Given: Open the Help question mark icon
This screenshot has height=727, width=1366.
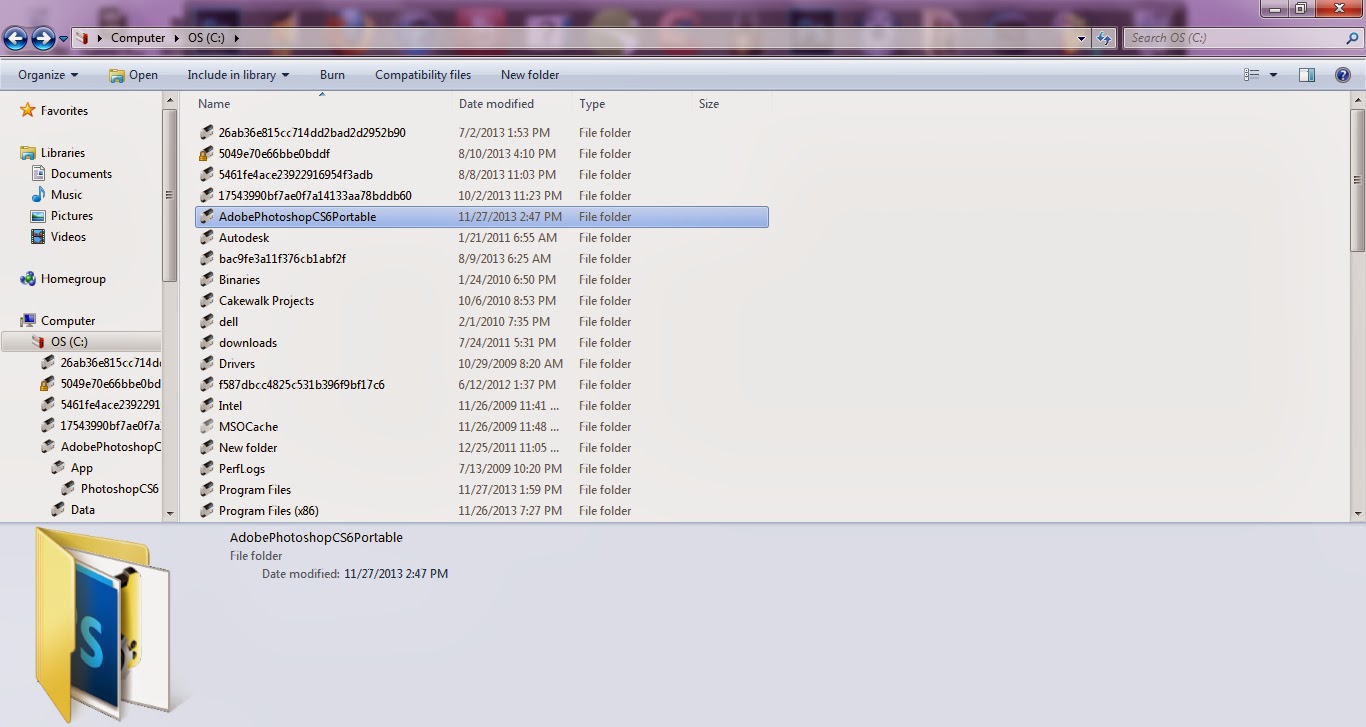Looking at the screenshot, I should 1343,75.
